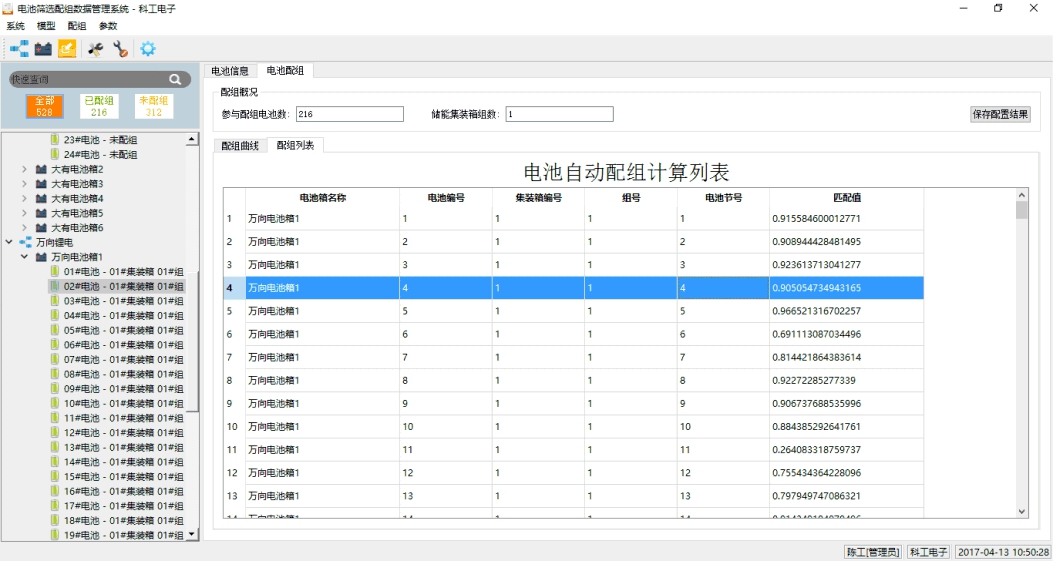
Task: Click the 万向锂电 network node icon
Action: click(x=26, y=242)
